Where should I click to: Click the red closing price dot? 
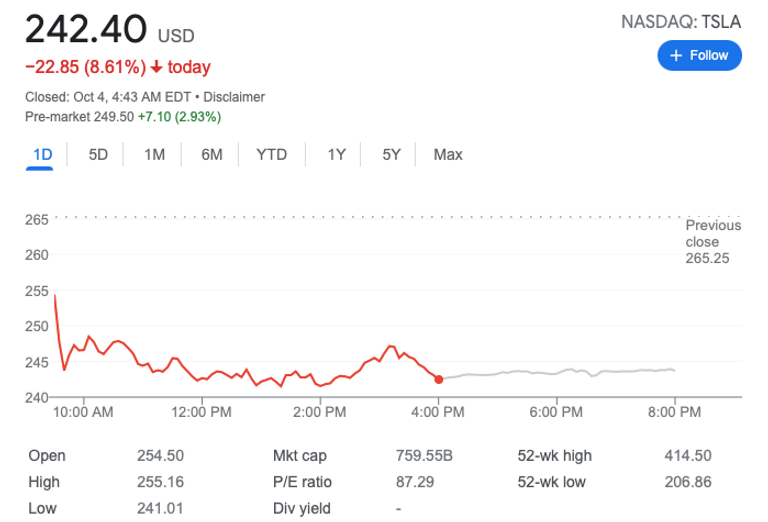pyautogui.click(x=439, y=378)
